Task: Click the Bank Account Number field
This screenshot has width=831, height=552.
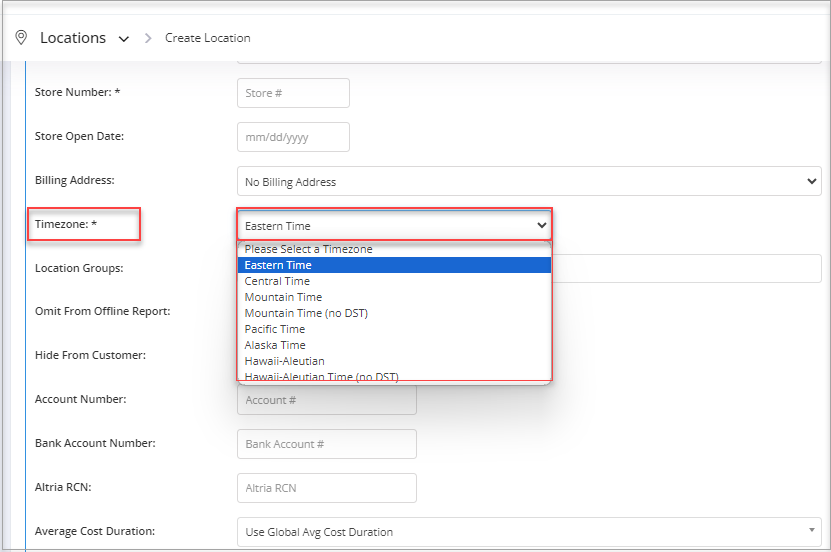Action: (326, 444)
